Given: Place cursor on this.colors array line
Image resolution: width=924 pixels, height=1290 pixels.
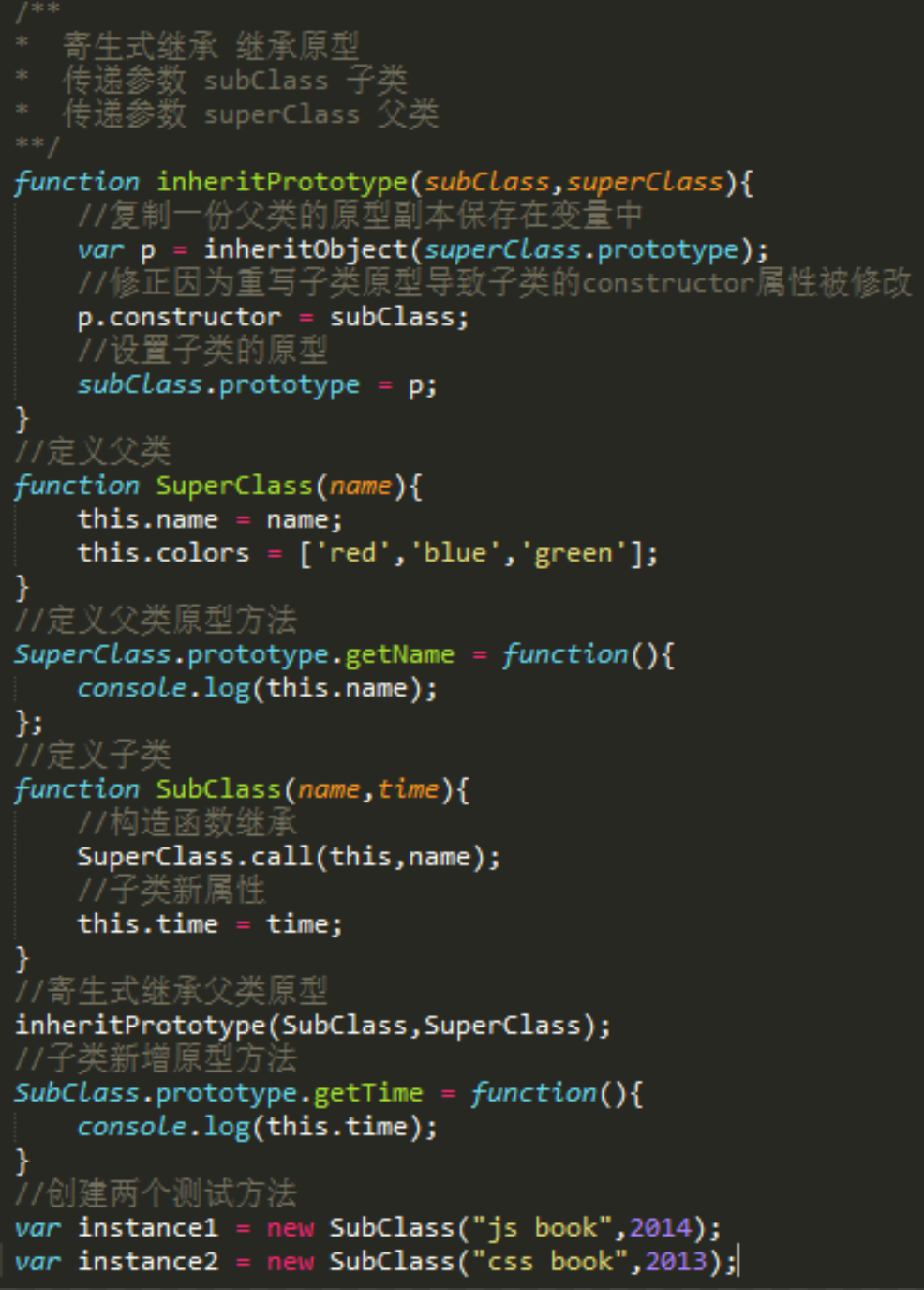Looking at the screenshot, I should [x=367, y=553].
